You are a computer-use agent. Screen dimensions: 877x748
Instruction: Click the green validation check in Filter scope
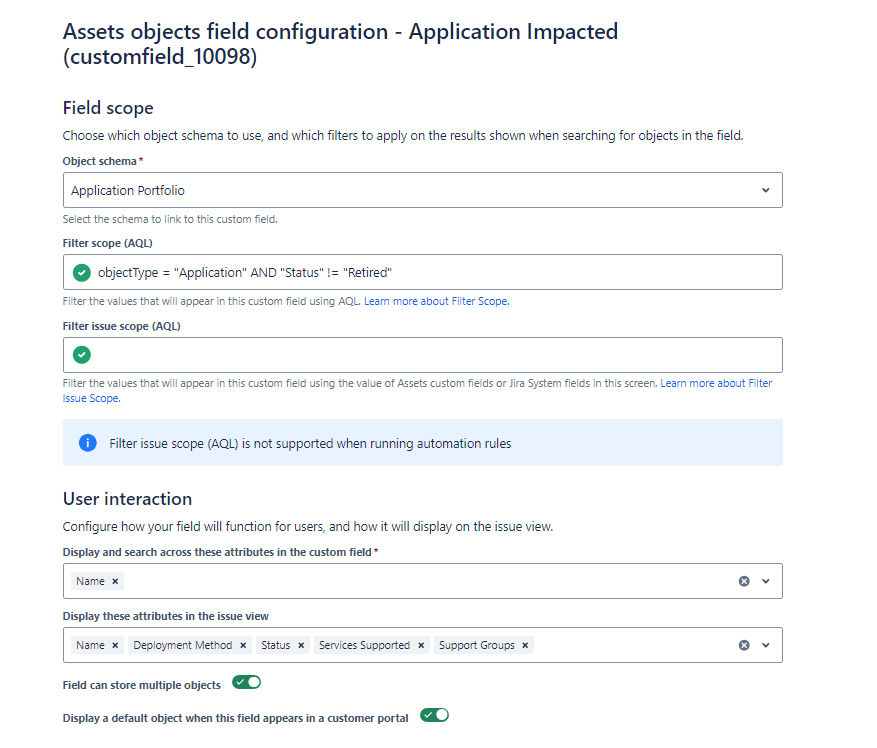[x=82, y=272]
